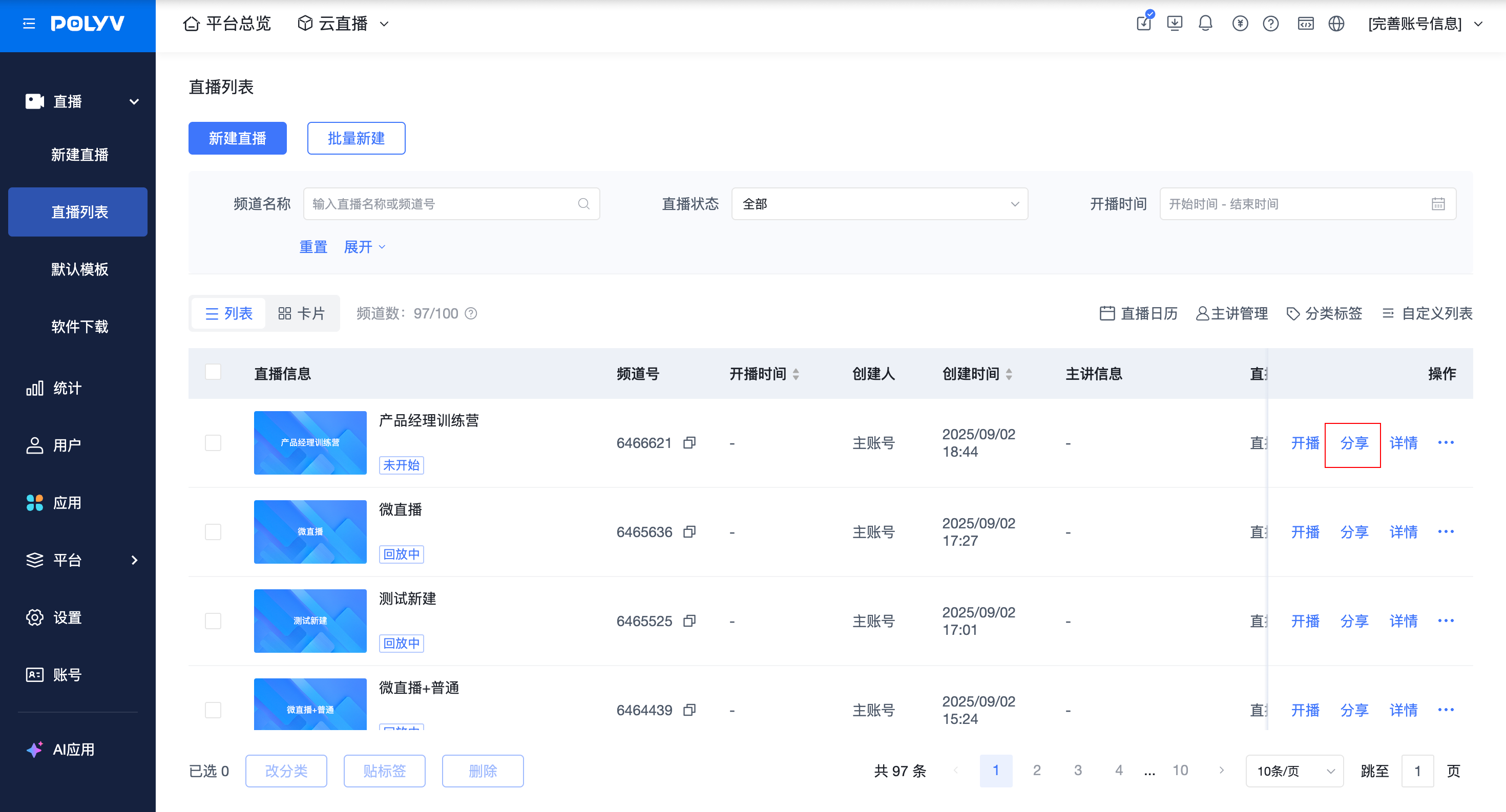Switch to 列表 view
The width and height of the screenshot is (1506, 812).
(x=228, y=314)
